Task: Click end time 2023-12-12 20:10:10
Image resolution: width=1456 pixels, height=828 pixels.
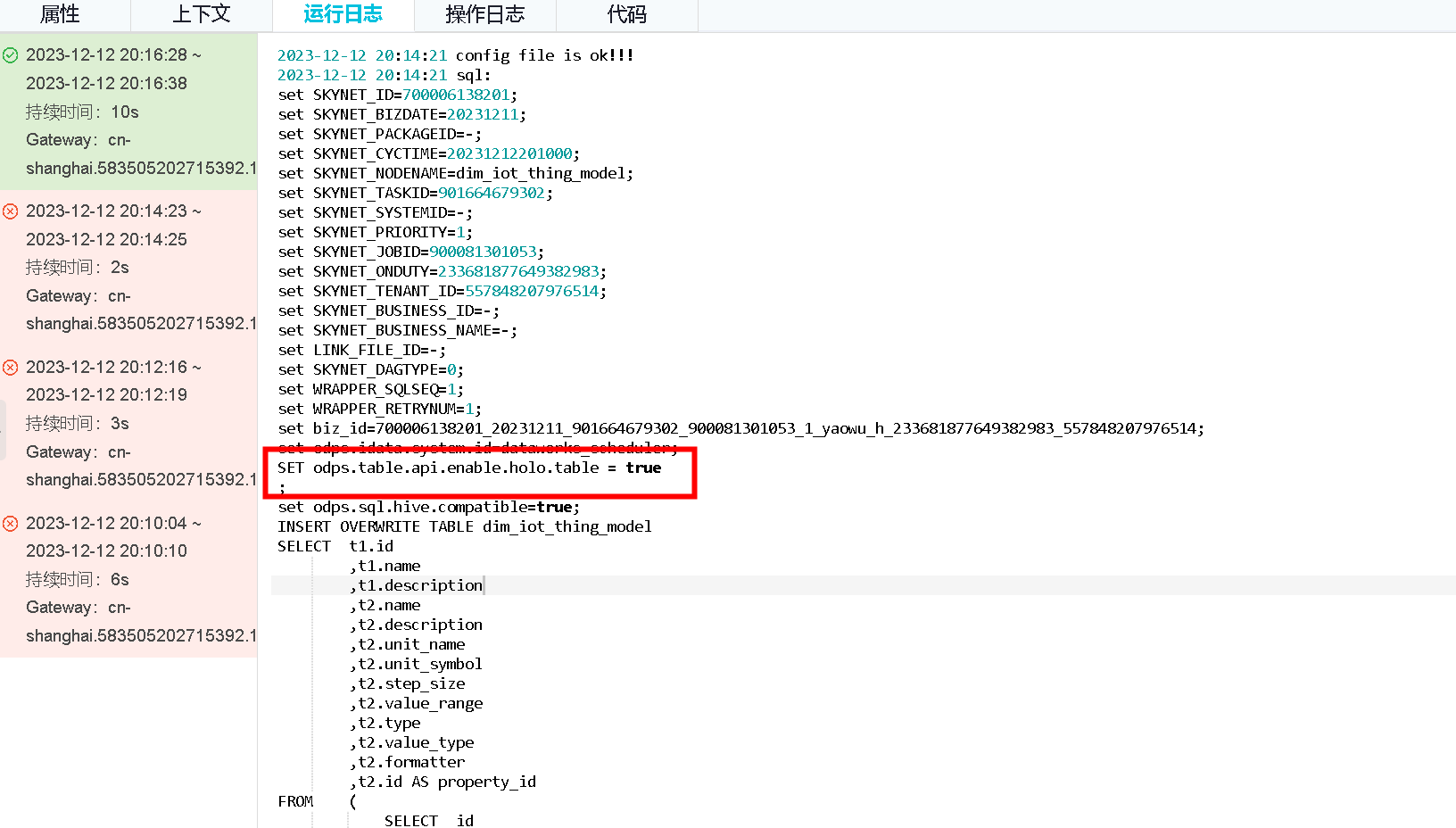Action: pyautogui.click(x=106, y=551)
